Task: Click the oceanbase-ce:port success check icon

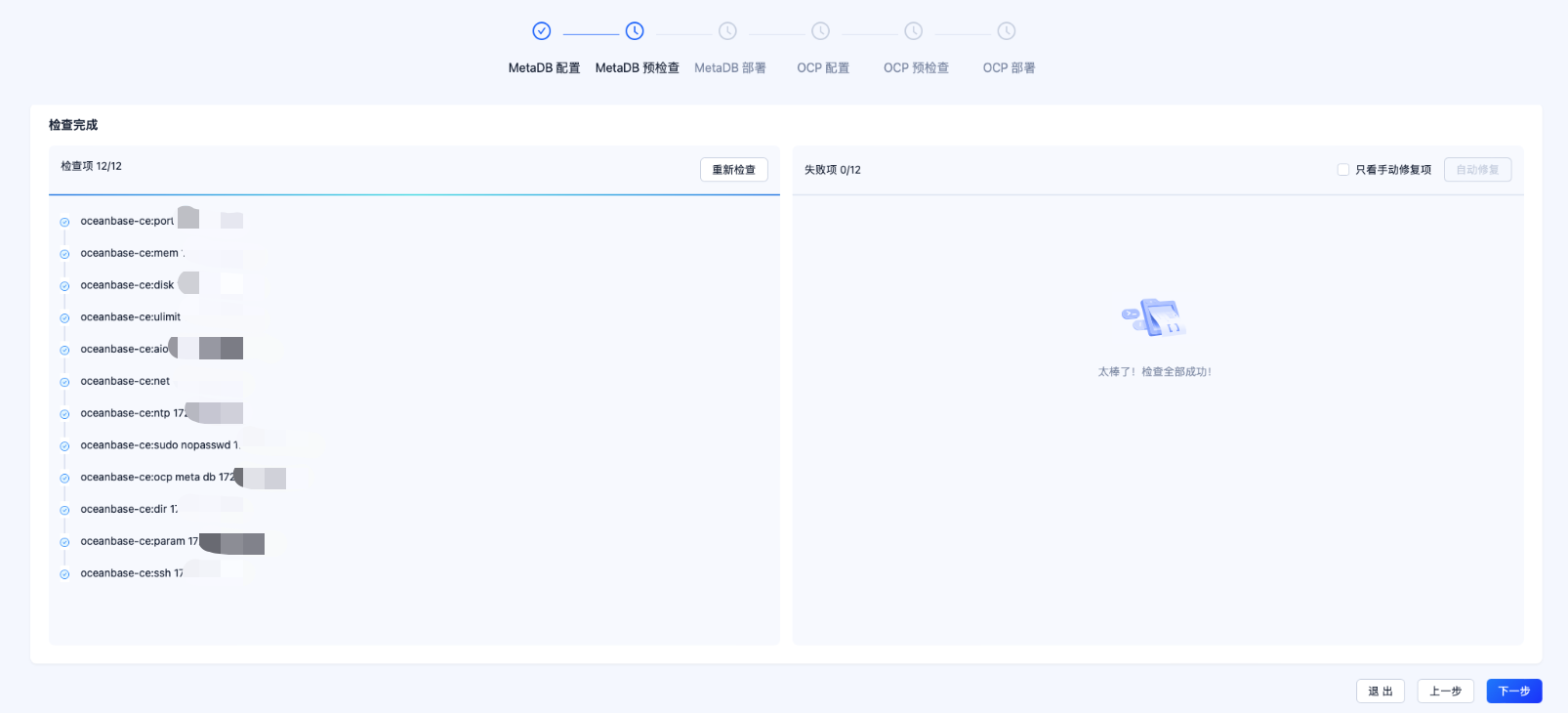Action: tap(64, 222)
